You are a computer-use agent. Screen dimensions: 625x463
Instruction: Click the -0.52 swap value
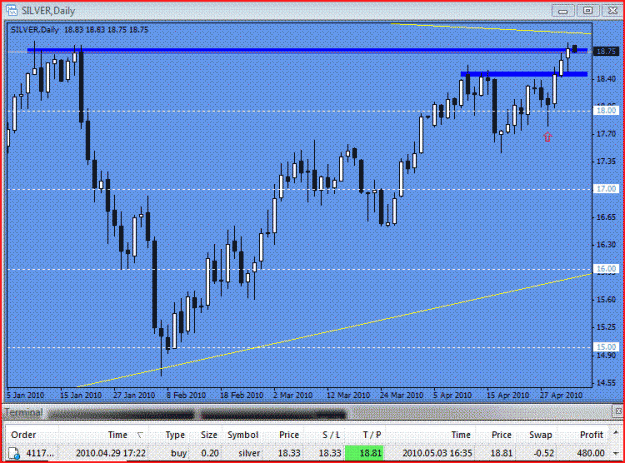(544, 453)
